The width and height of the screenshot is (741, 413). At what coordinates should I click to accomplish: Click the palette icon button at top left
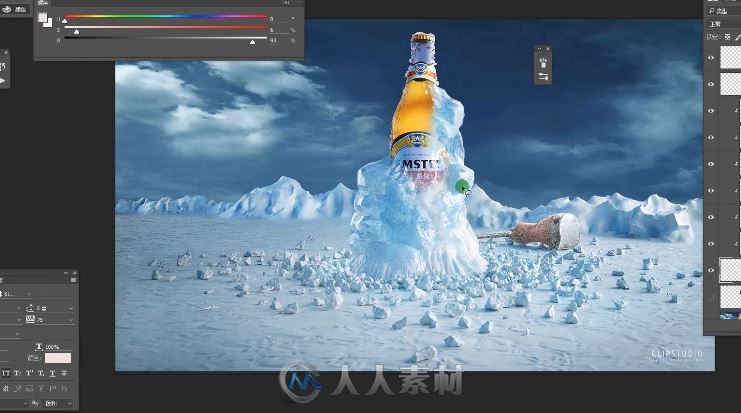[x=7, y=9]
